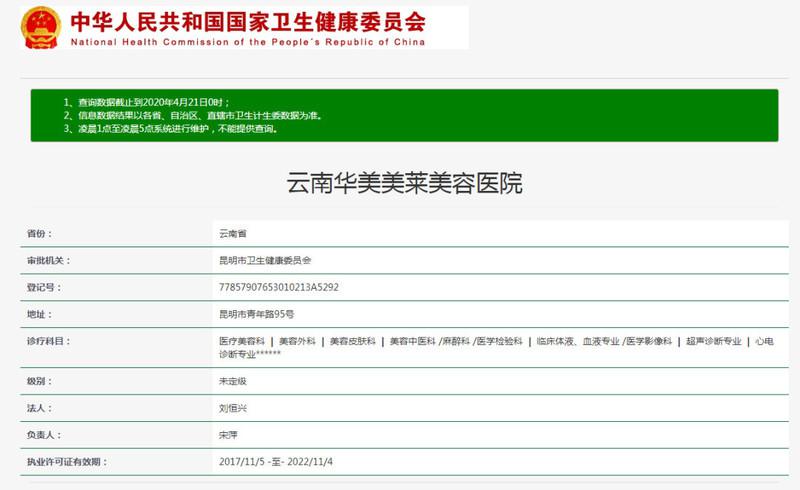Click the address value 昆明市青年路95号
This screenshot has height=490, width=800.
coord(256,314)
